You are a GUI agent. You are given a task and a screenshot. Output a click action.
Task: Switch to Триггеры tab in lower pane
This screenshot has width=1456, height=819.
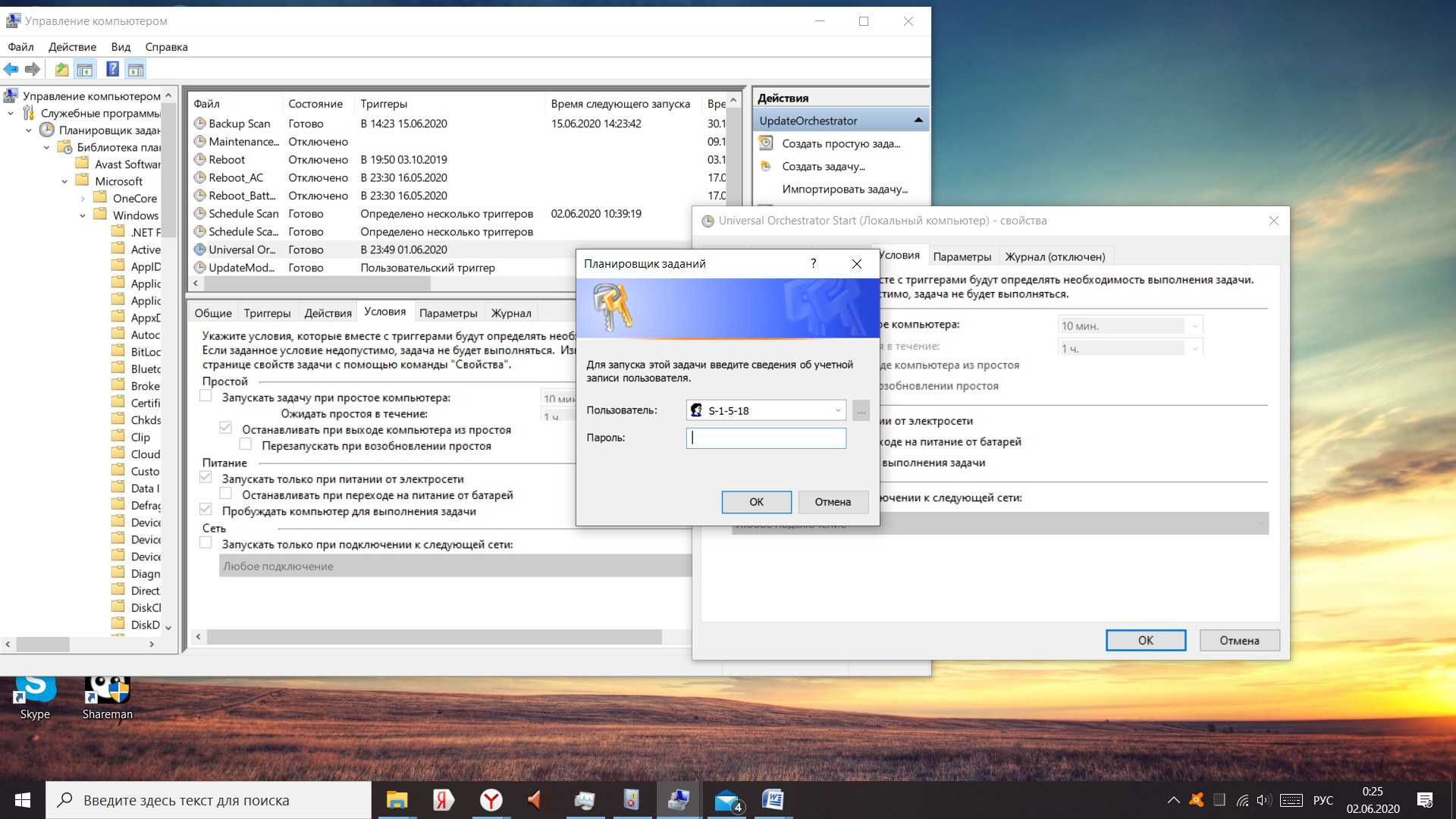267,313
